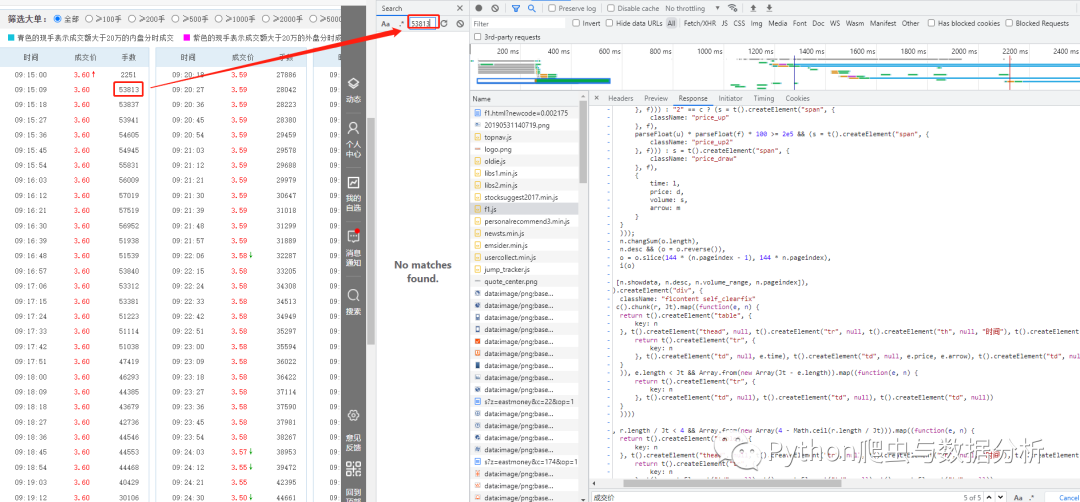Check Blocked Requests checkbox
The height and width of the screenshot is (502, 1080).
point(1009,23)
